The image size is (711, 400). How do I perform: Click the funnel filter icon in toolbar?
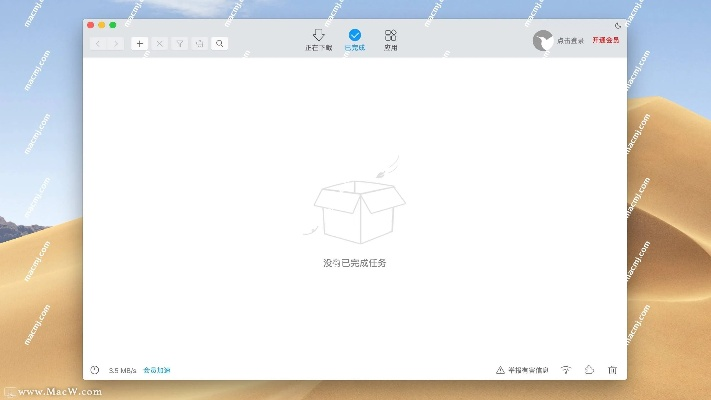coord(179,43)
